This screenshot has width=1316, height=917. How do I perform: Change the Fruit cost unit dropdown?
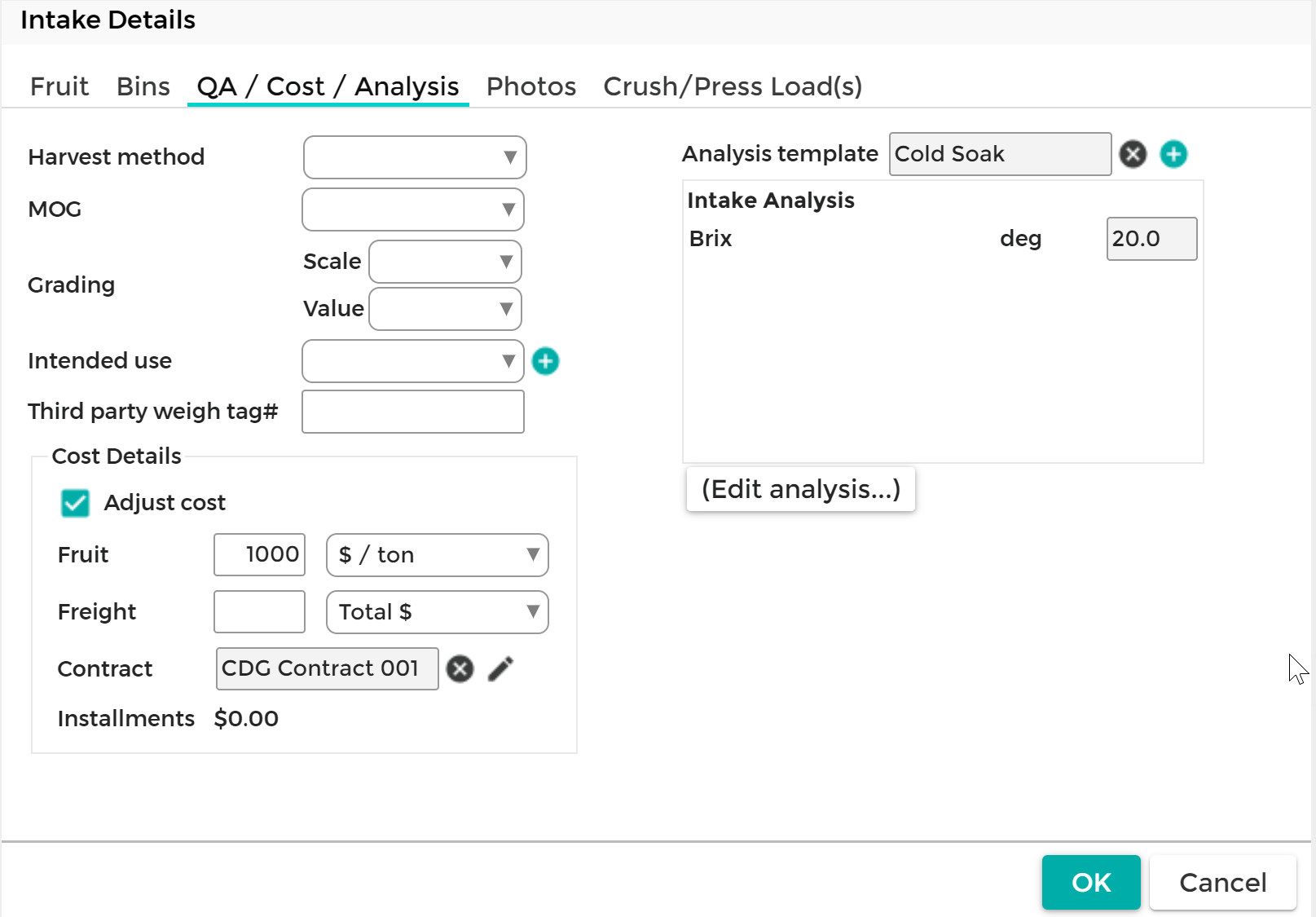pyautogui.click(x=438, y=555)
